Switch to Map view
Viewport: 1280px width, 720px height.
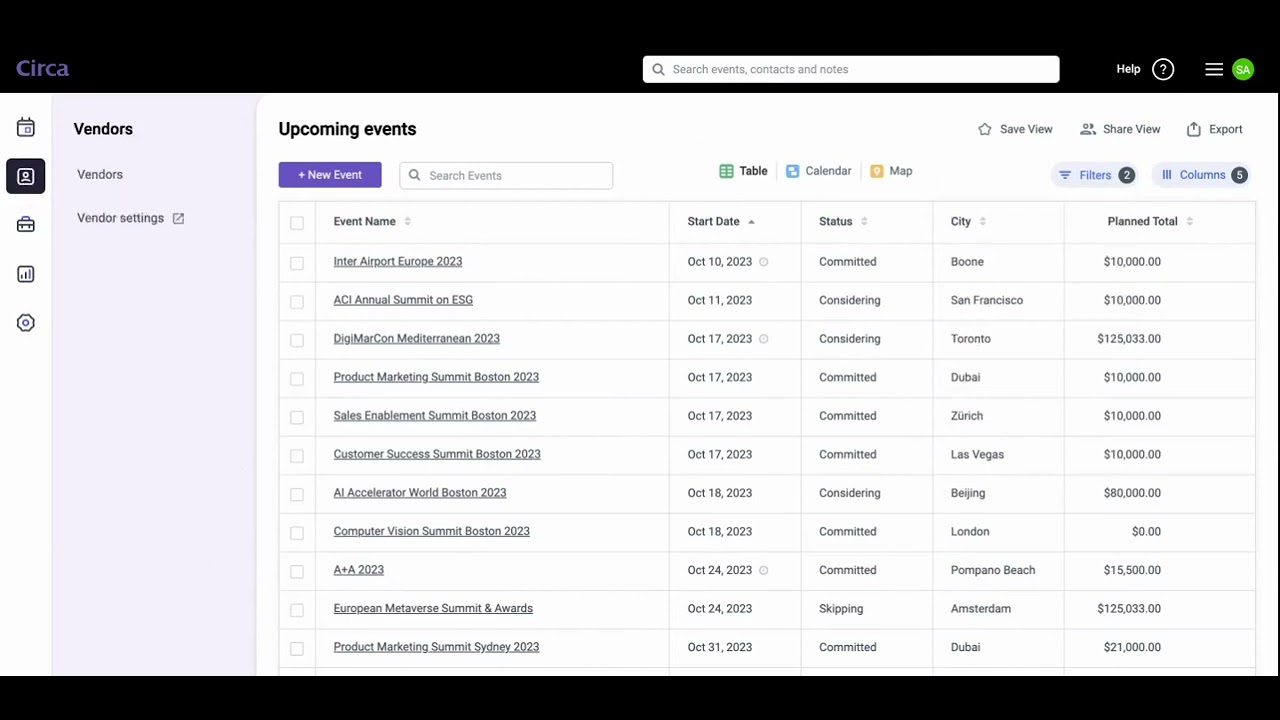tap(891, 171)
